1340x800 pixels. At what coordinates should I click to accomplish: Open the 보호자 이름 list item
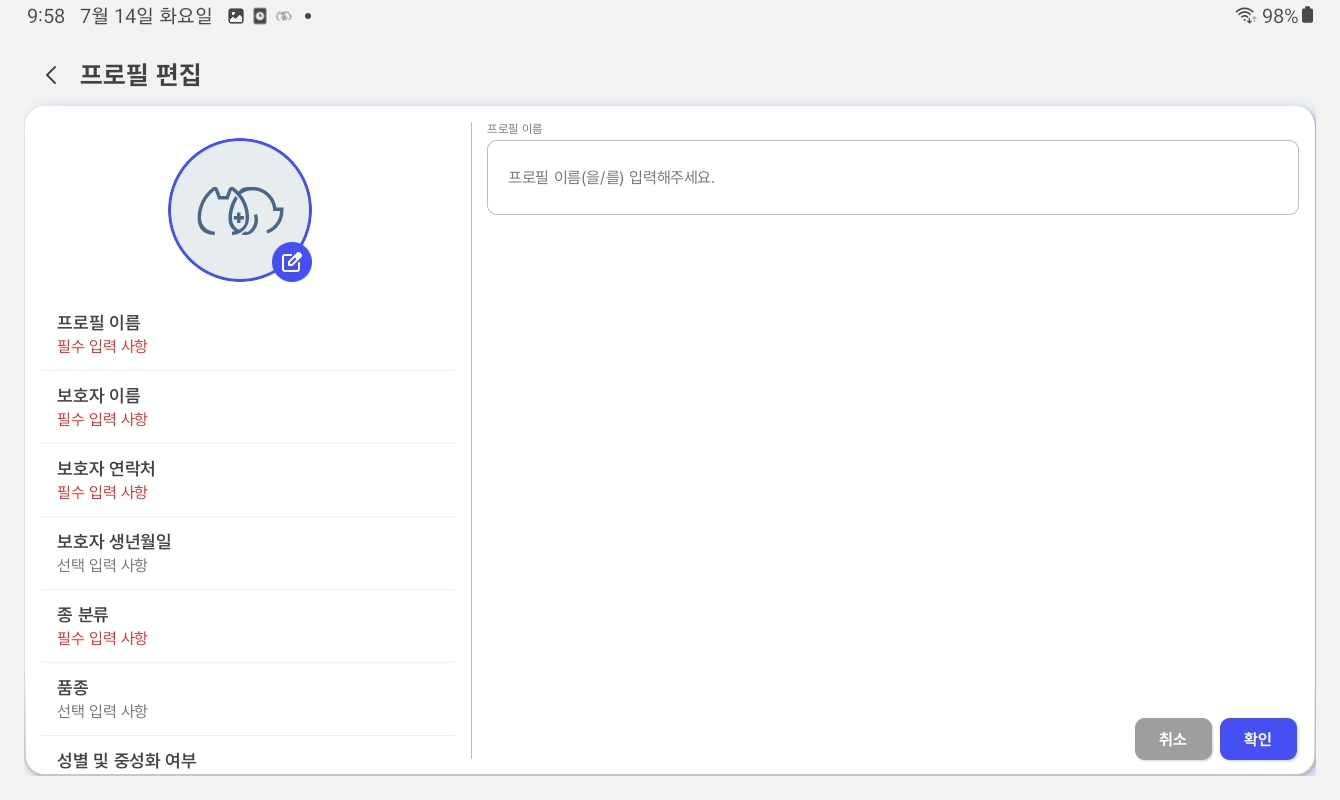click(248, 407)
